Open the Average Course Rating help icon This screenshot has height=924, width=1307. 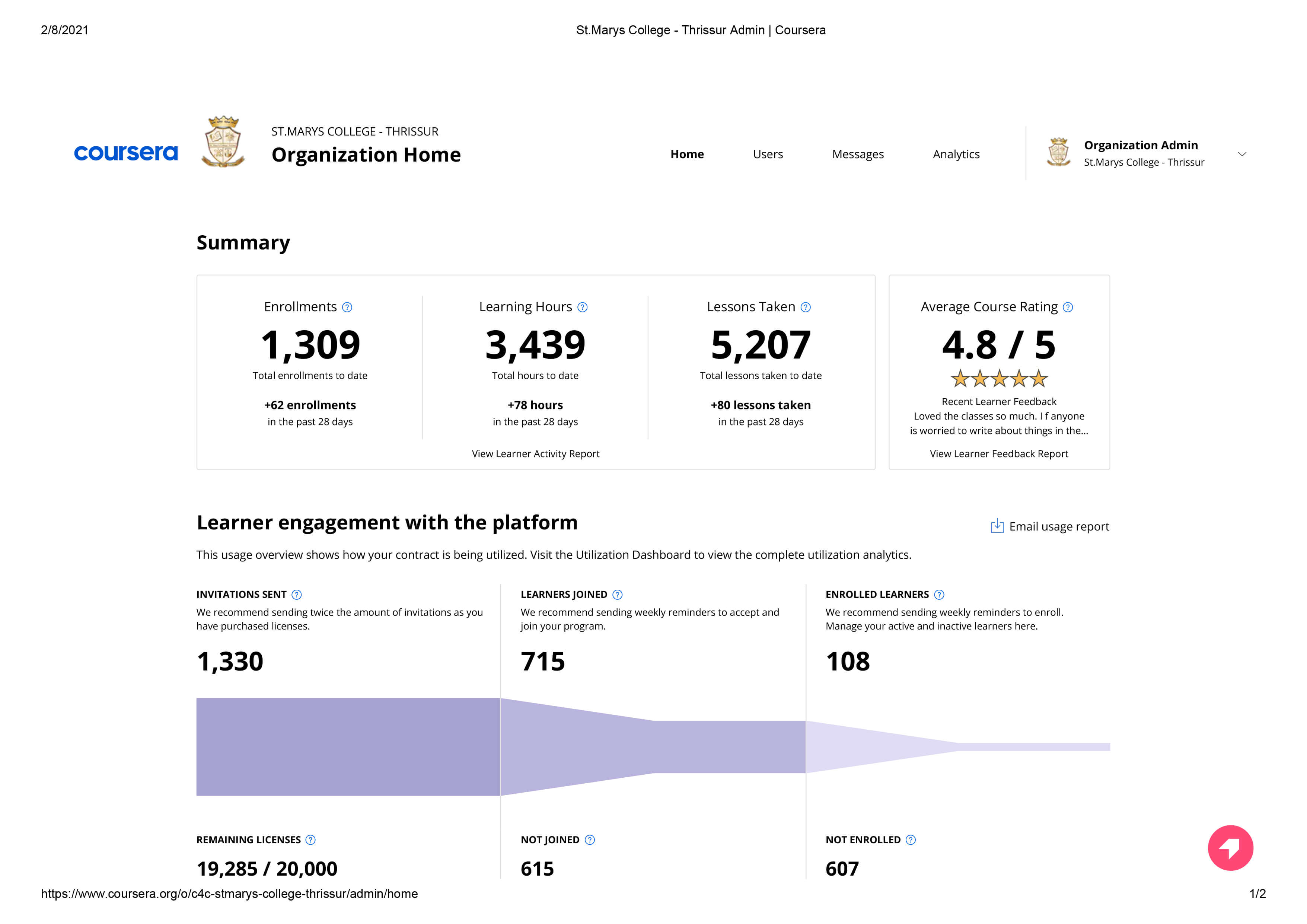click(x=1068, y=308)
